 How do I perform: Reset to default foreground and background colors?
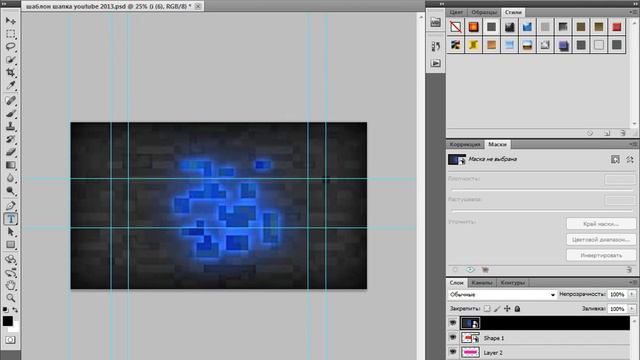tap(6, 310)
